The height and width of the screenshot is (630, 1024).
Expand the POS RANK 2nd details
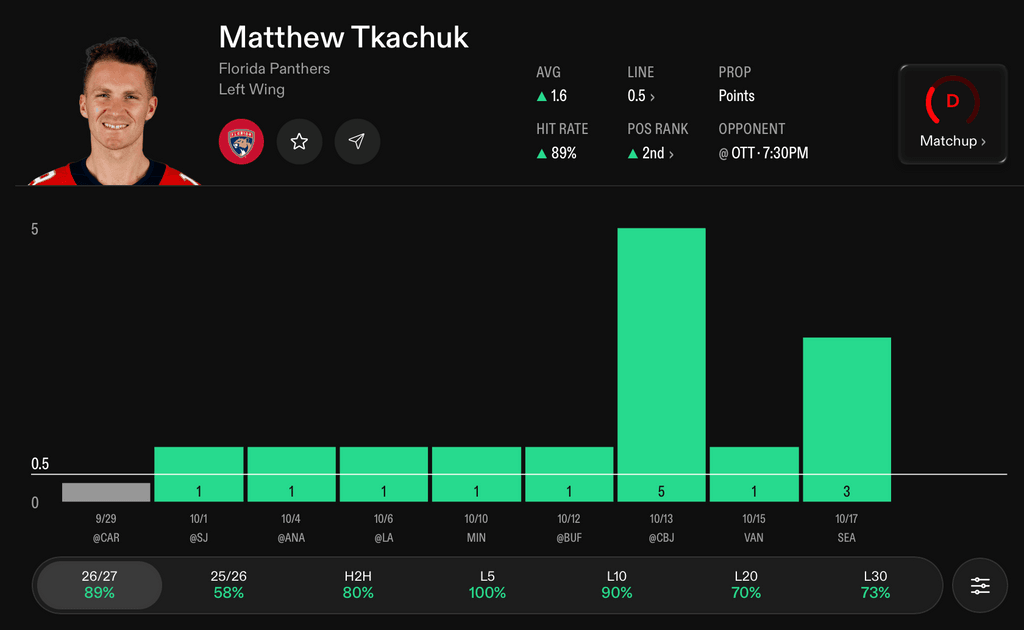[650, 153]
